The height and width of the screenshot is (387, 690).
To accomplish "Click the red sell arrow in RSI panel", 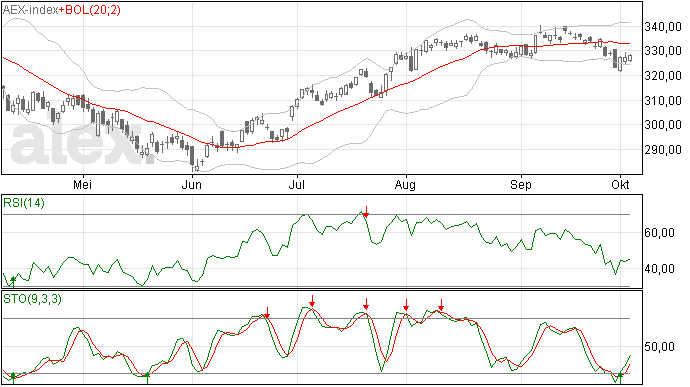I will point(366,211).
